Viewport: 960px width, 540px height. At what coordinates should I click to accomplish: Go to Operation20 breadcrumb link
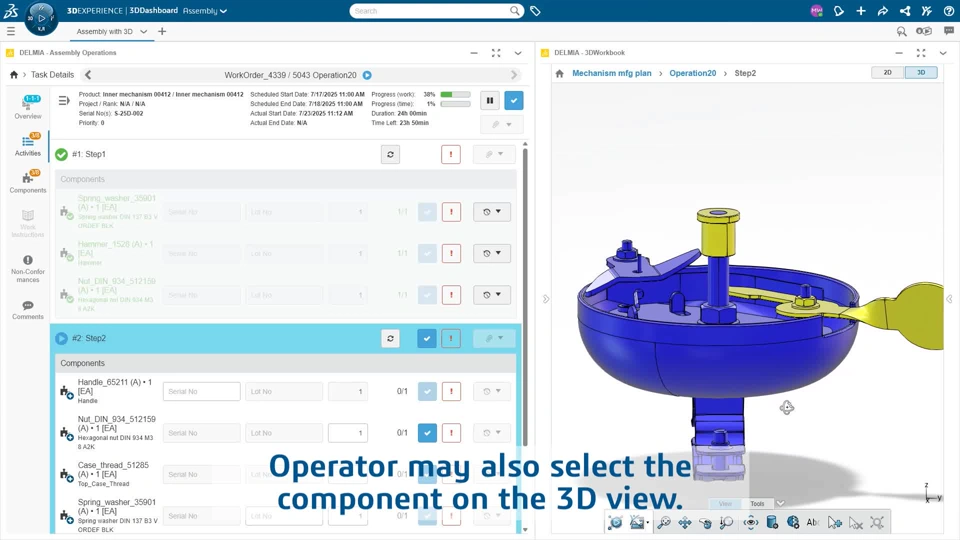click(x=692, y=73)
